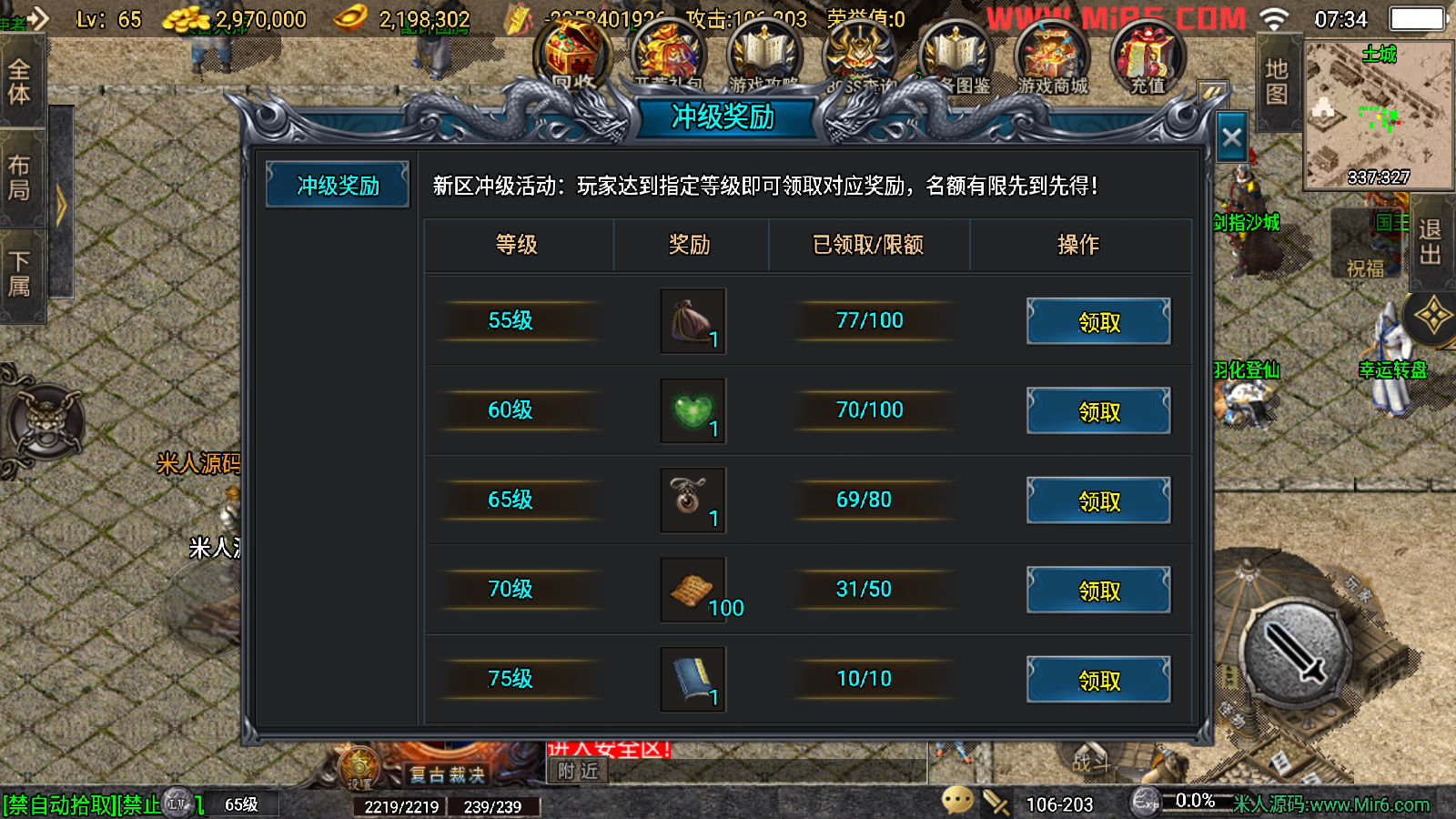Open the 充值 gift box icon
The width and height of the screenshot is (1456, 819).
[x=1148, y=58]
